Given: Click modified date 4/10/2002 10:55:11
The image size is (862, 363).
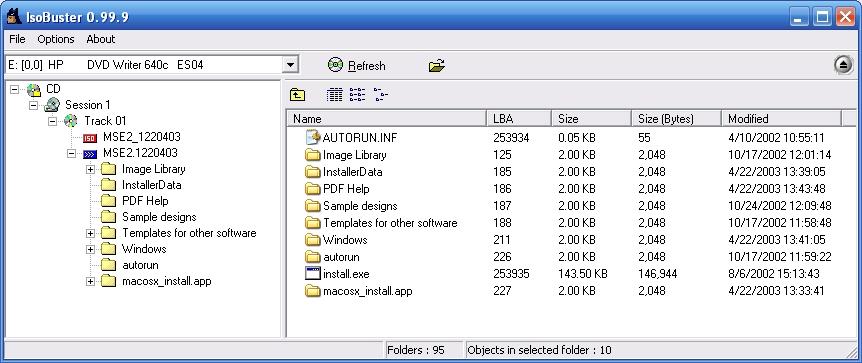Looking at the screenshot, I should pyautogui.click(x=776, y=138).
